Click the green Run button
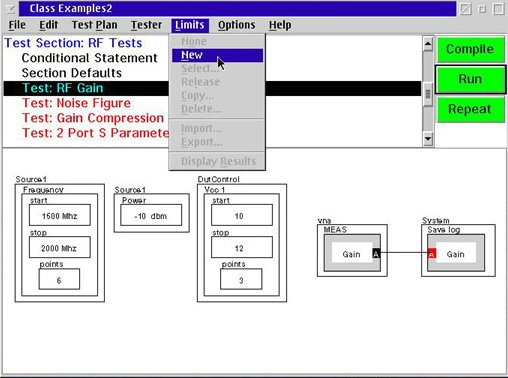This screenshot has width=508, height=378. point(470,79)
